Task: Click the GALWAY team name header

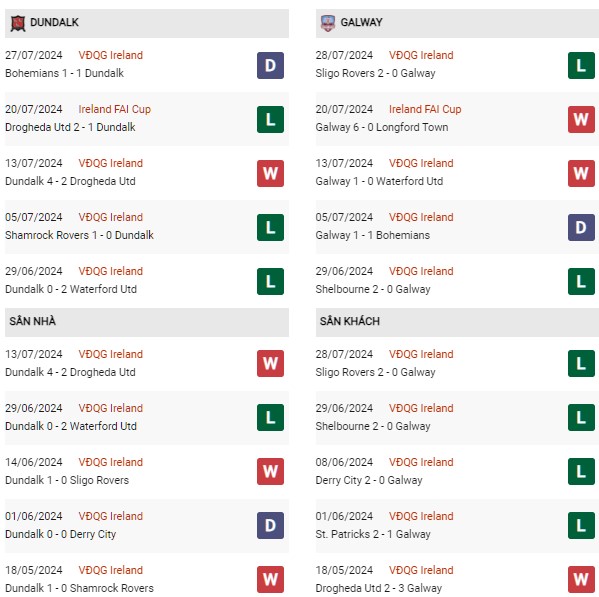Action: coord(361,22)
